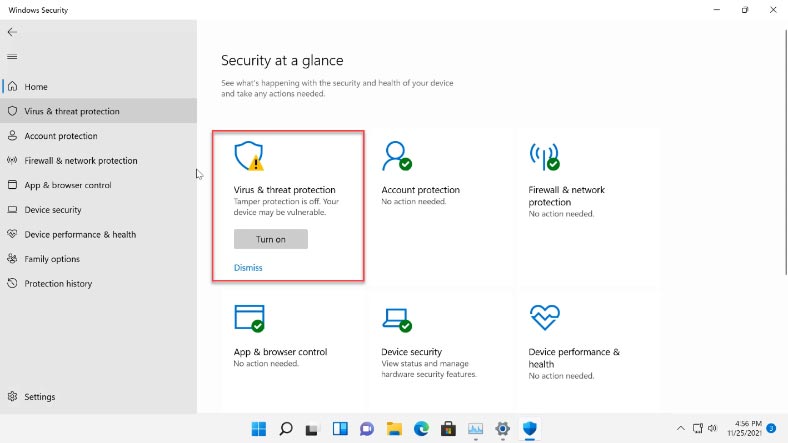Open the notification badge in the tray
The width and height of the screenshot is (788, 443).
tap(771, 428)
